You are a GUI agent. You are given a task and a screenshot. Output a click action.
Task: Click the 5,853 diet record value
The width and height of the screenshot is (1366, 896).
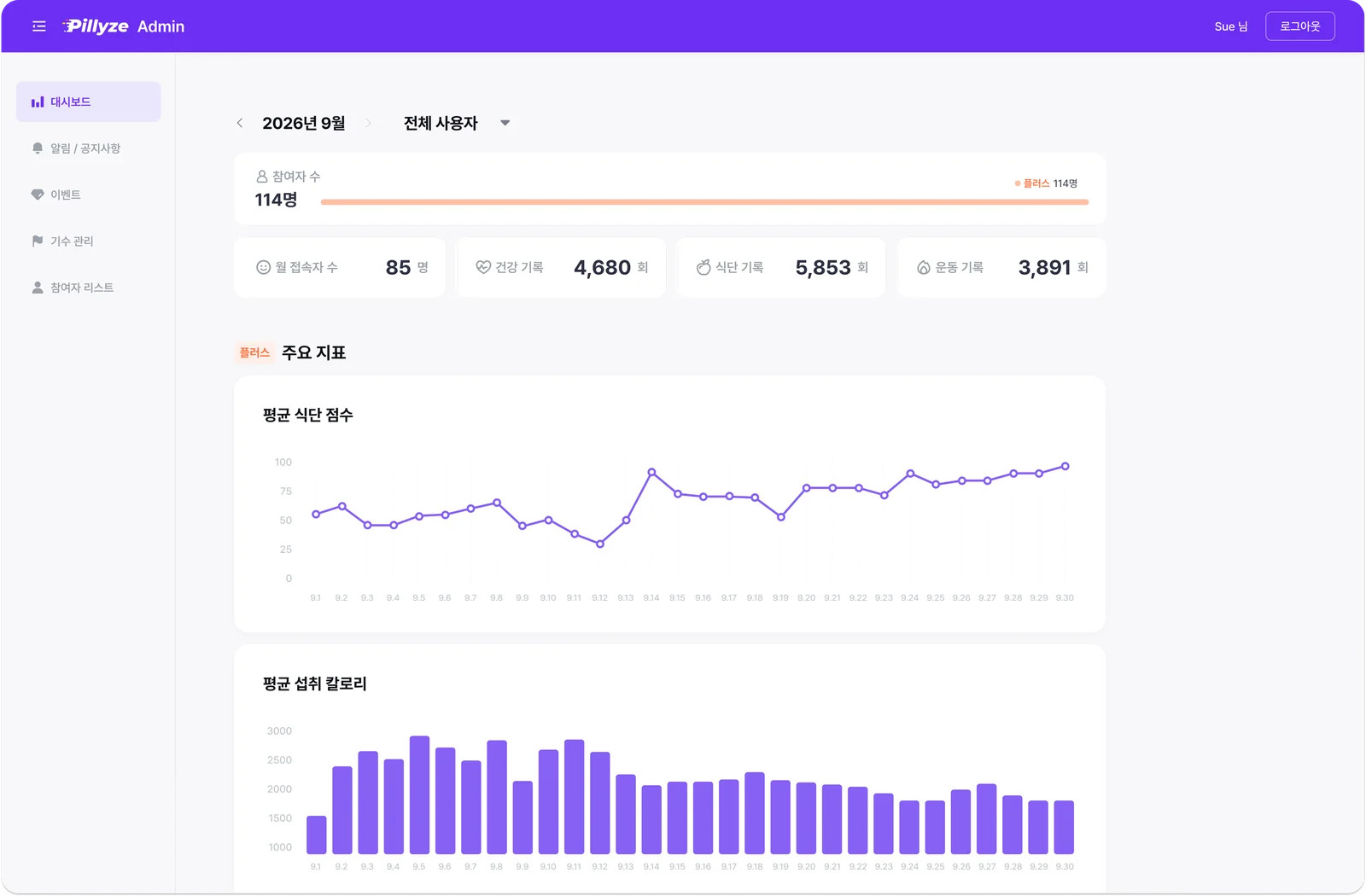(823, 268)
